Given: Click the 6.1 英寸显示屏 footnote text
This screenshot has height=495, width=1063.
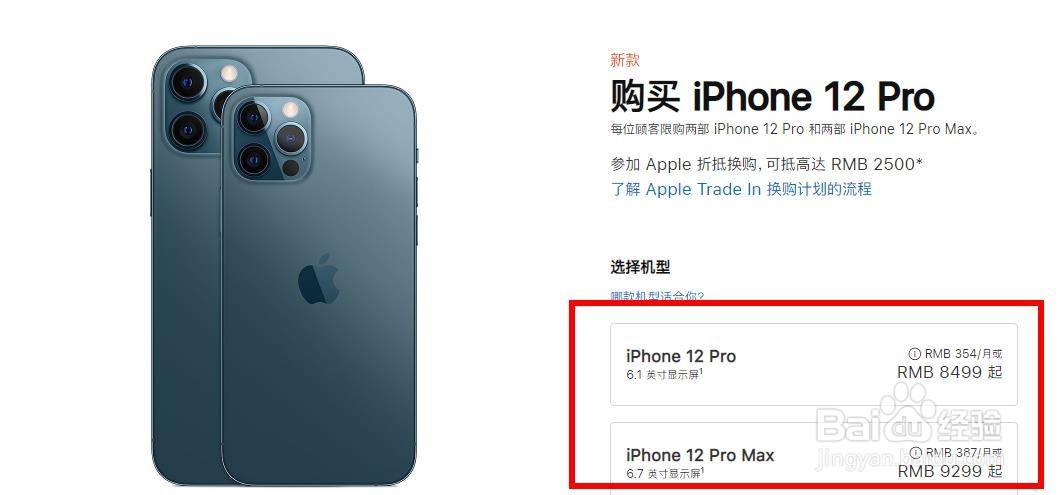Looking at the screenshot, I should tap(664, 374).
